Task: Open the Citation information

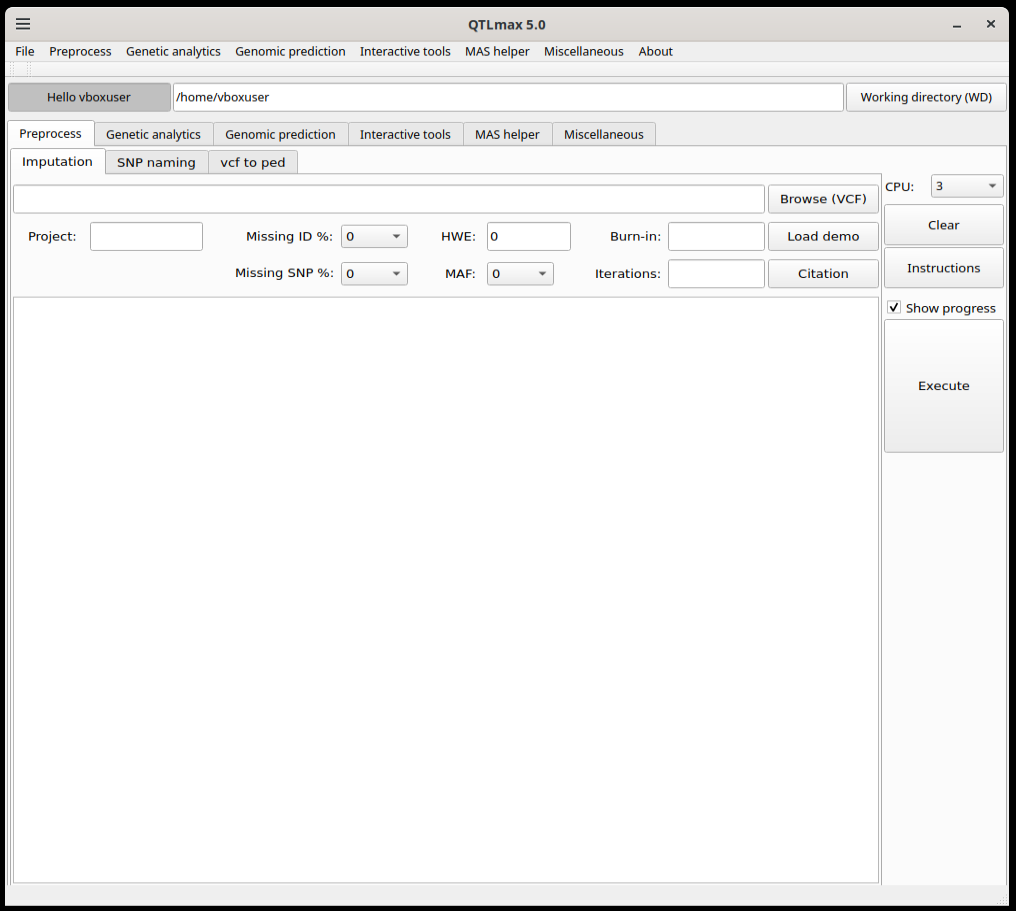Action: click(x=823, y=274)
